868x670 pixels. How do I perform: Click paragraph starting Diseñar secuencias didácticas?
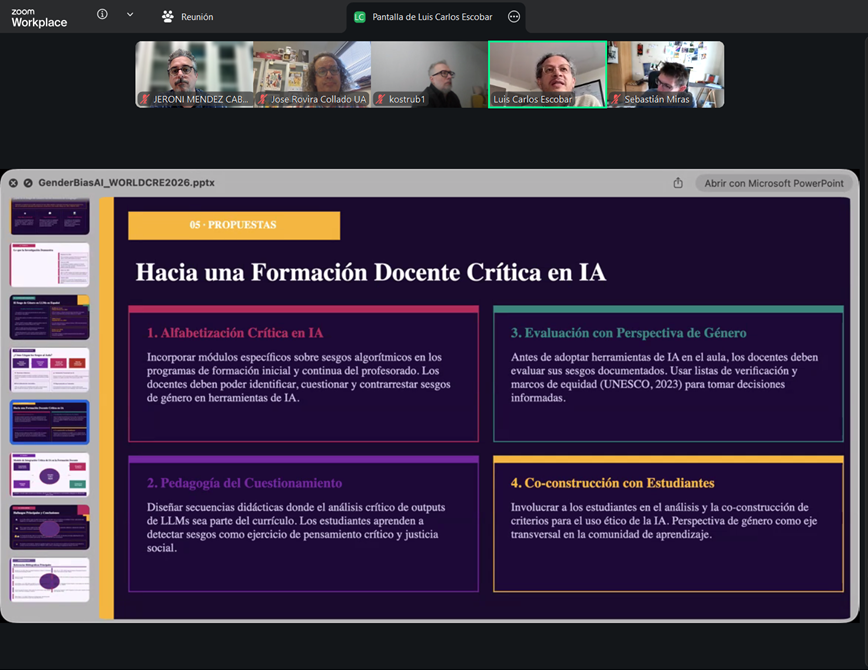click(296, 527)
